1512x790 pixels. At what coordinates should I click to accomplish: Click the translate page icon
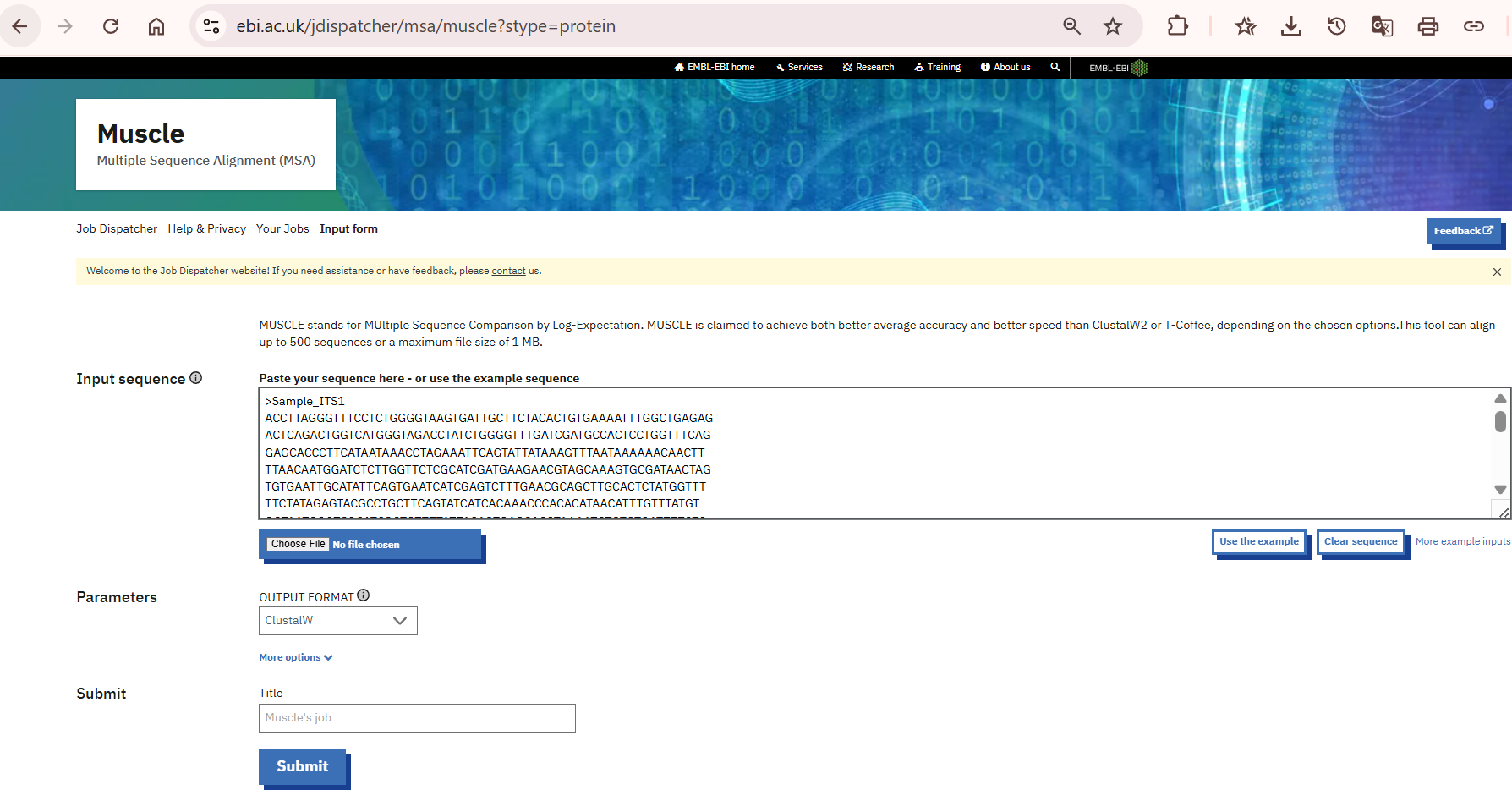pos(1382,26)
